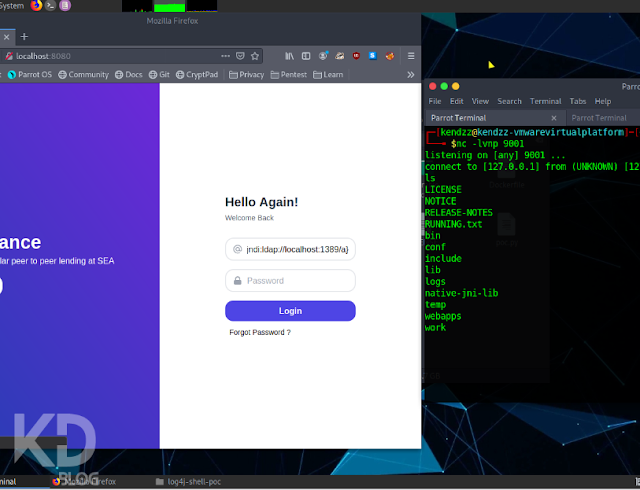Launch the terminal from the top panel
This screenshot has width=640, height=490.
tap(51, 5)
